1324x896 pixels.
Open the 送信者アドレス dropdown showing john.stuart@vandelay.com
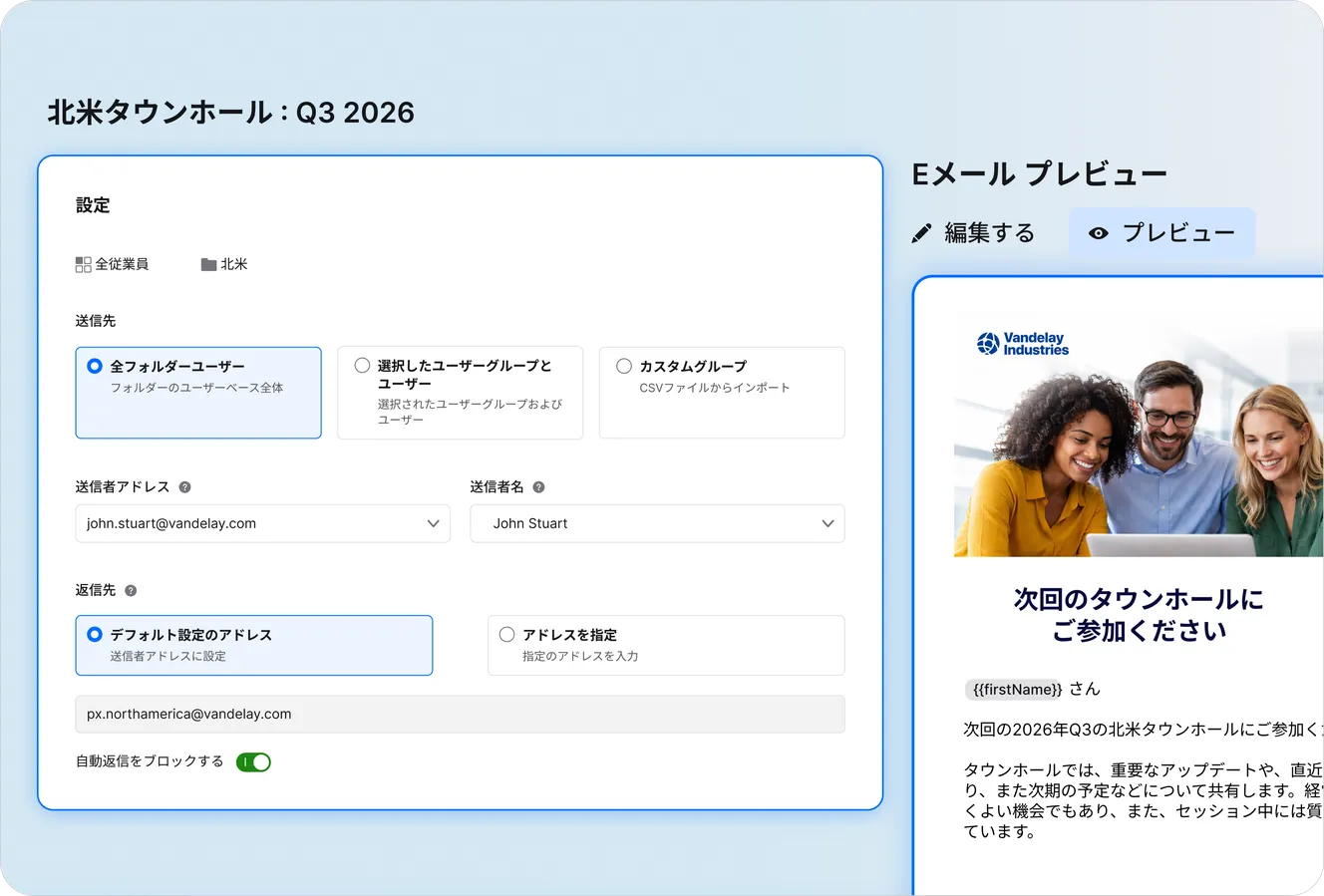263,524
